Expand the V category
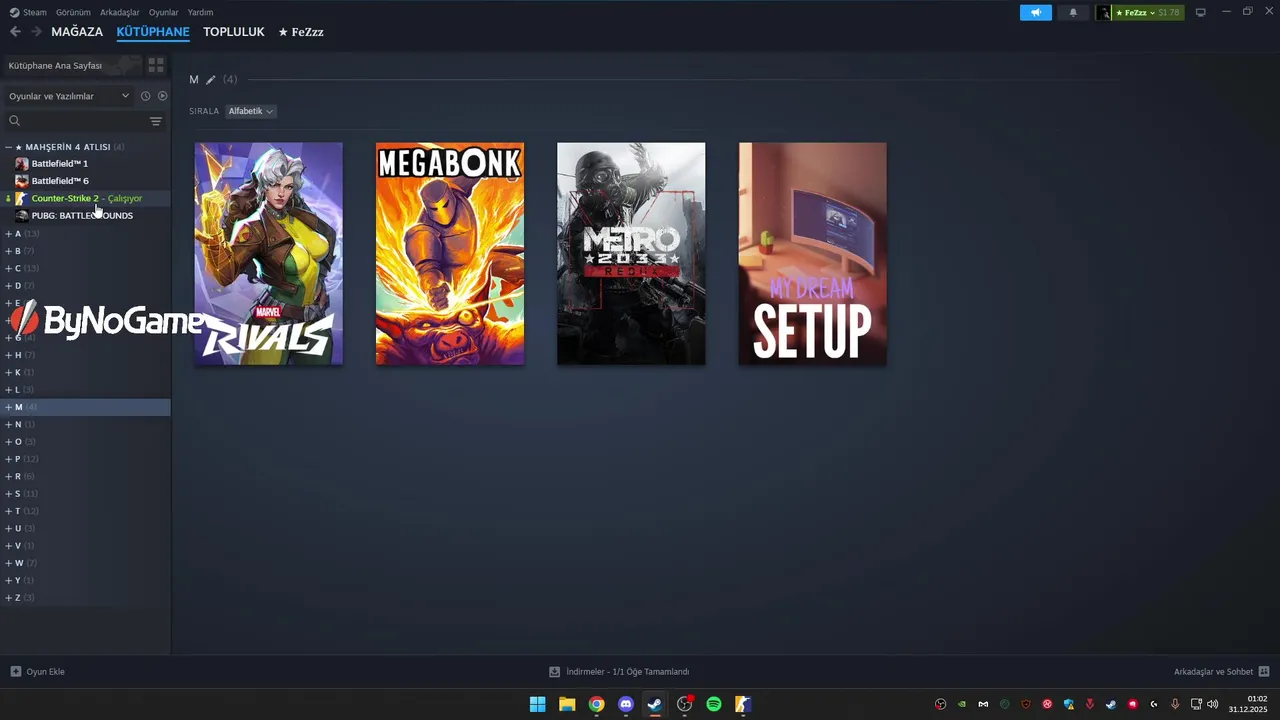This screenshot has height=720, width=1280. 8,546
